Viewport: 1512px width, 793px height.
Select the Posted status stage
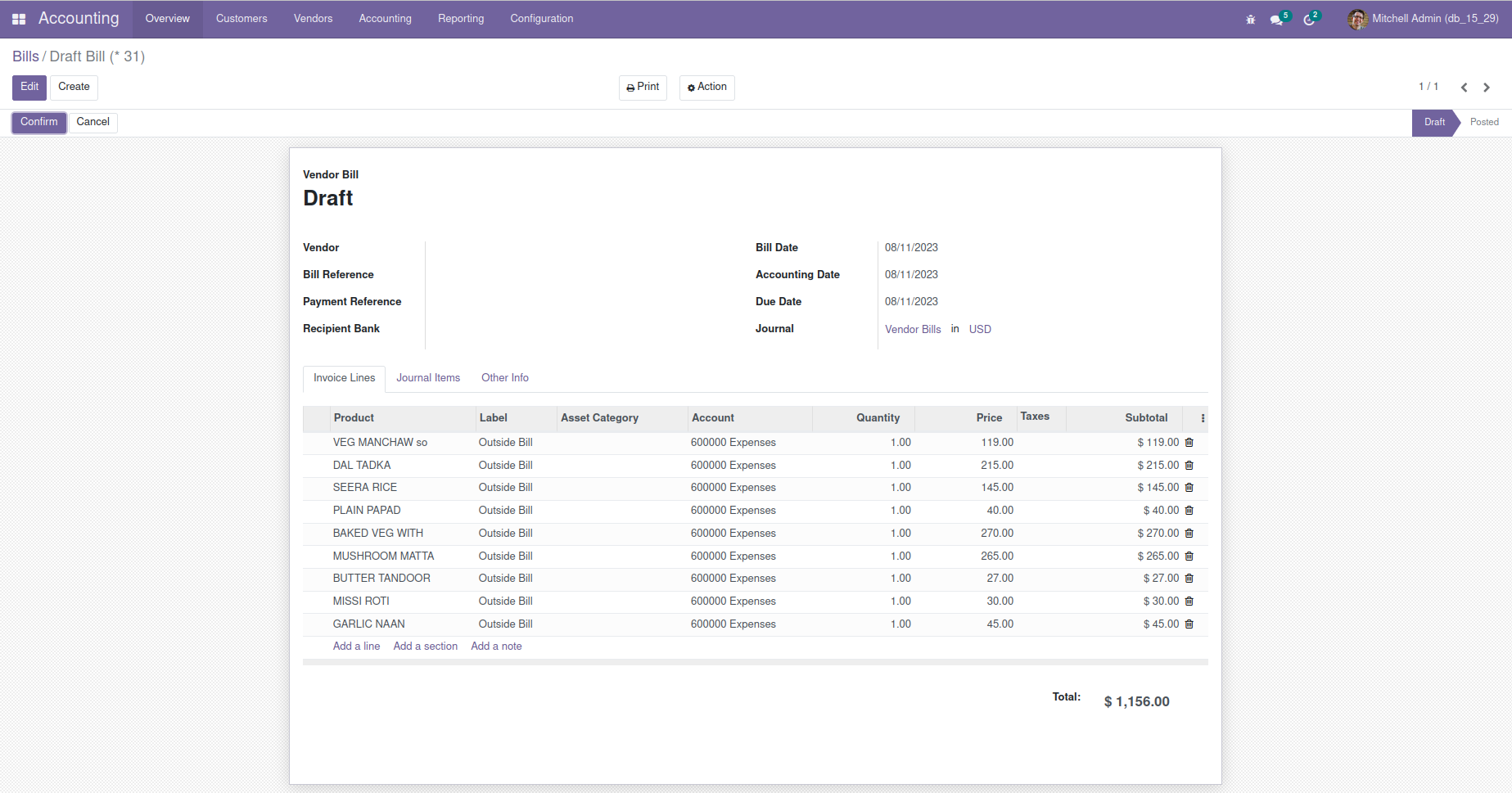click(1483, 122)
